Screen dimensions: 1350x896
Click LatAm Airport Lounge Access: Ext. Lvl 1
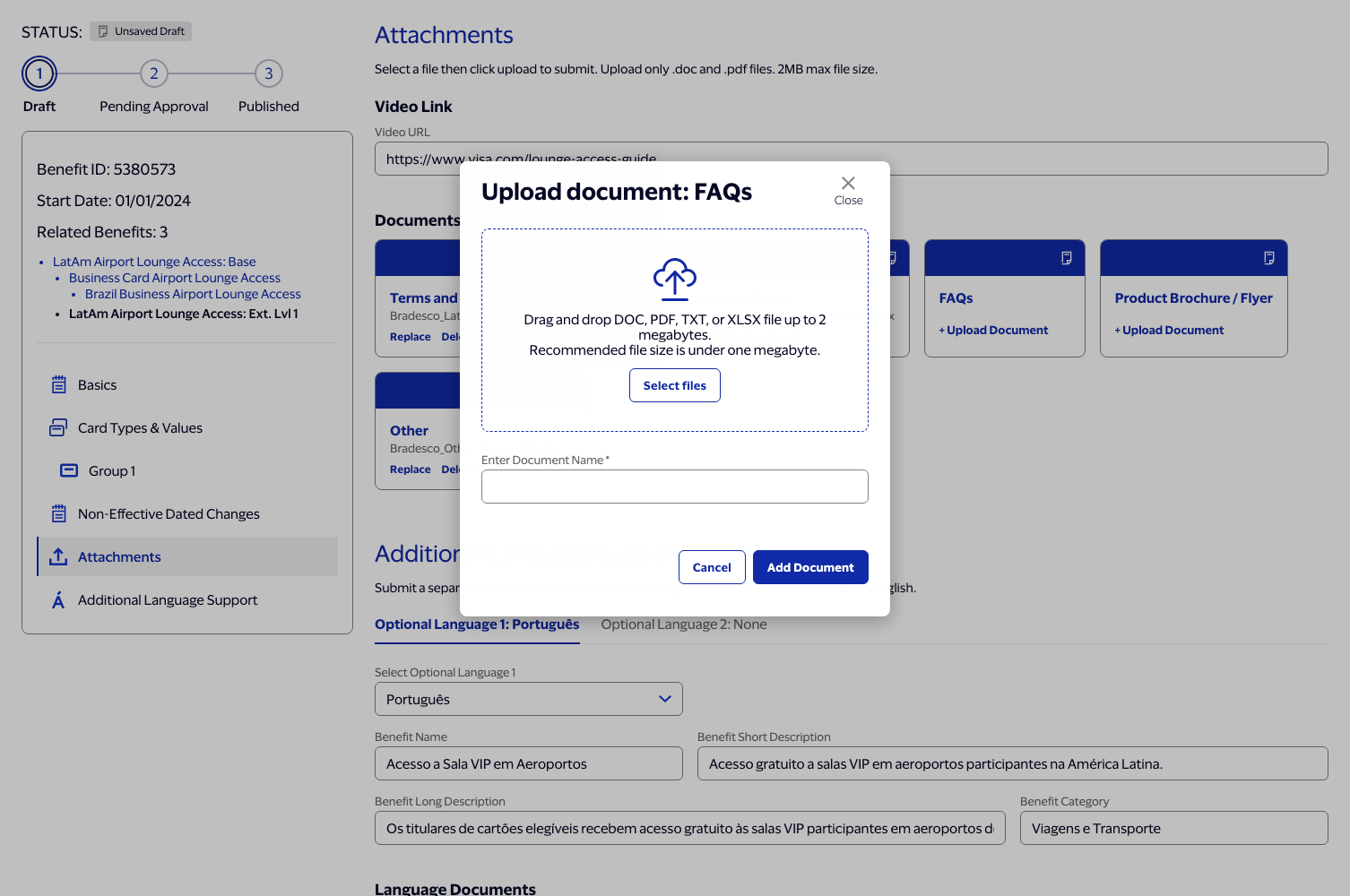click(x=184, y=314)
